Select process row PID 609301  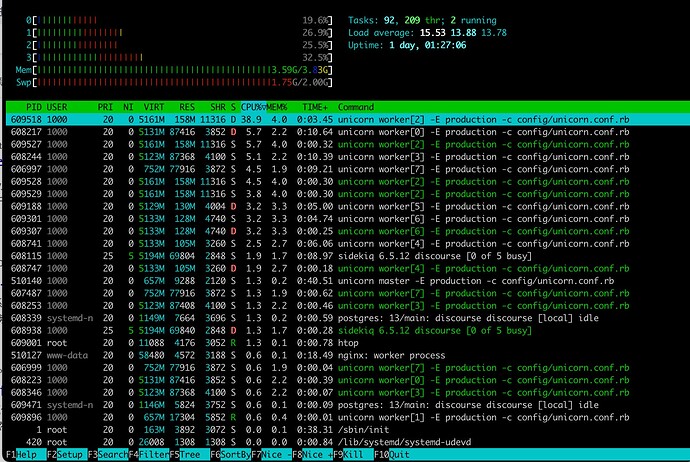[348, 219]
